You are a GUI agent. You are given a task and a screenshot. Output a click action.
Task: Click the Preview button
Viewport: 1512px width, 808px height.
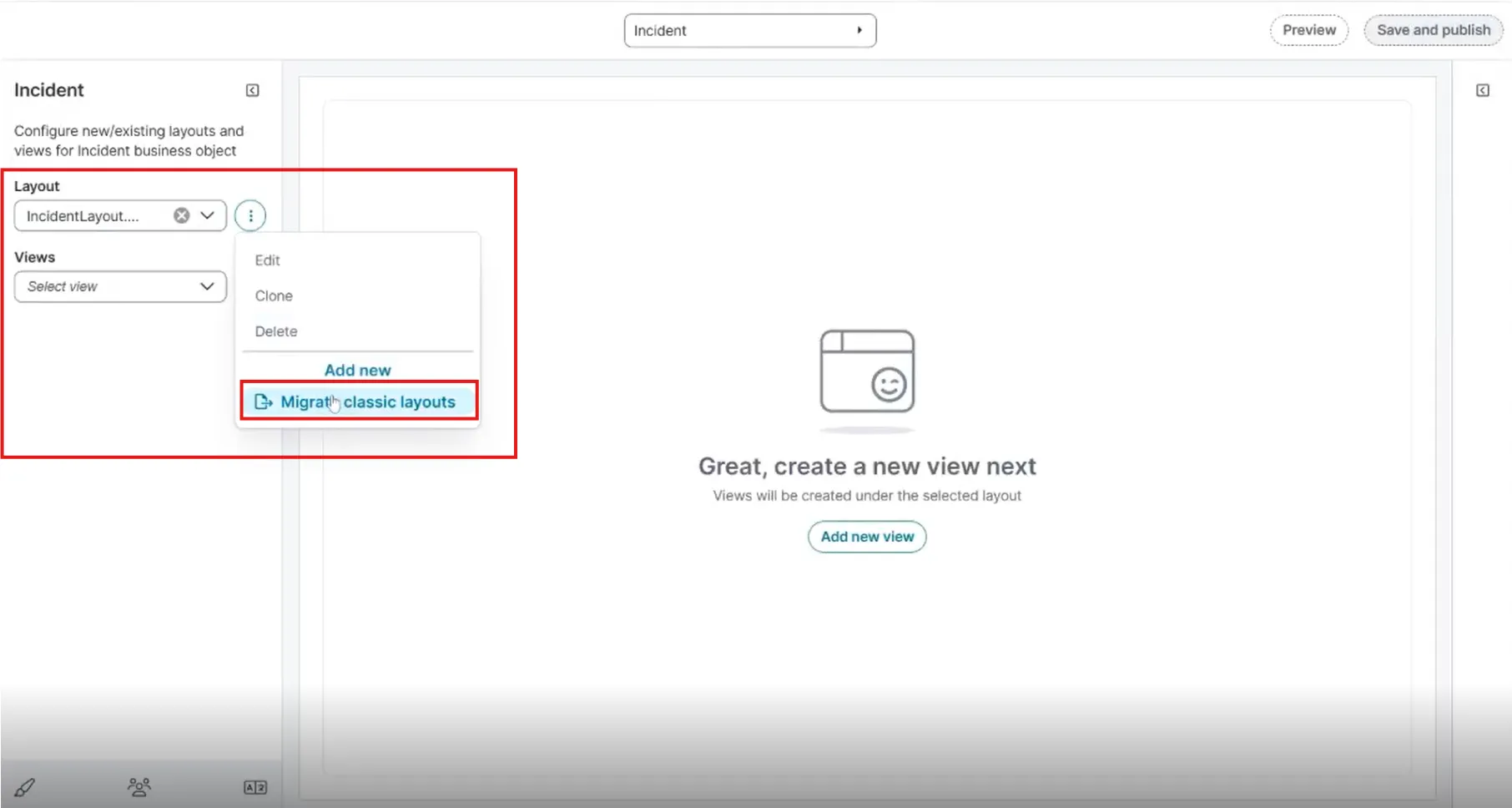tap(1308, 30)
